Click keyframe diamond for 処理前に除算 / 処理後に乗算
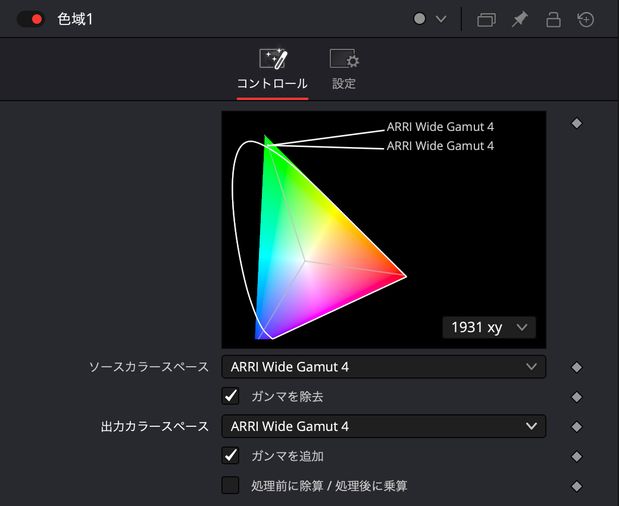 [x=576, y=486]
